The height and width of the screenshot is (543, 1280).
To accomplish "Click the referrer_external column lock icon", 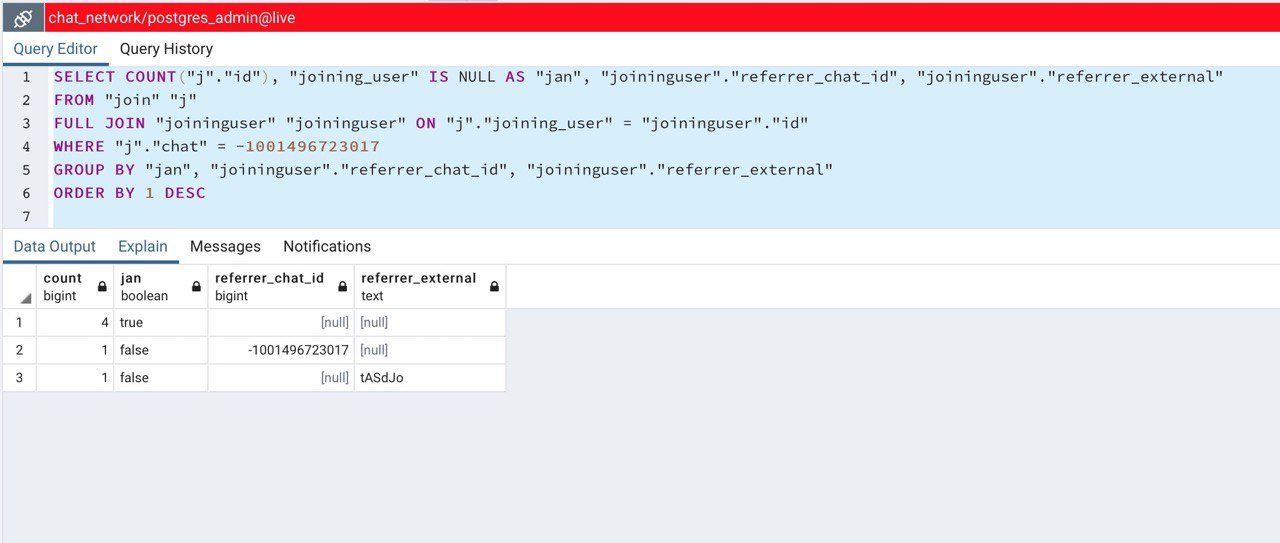I will (494, 287).
